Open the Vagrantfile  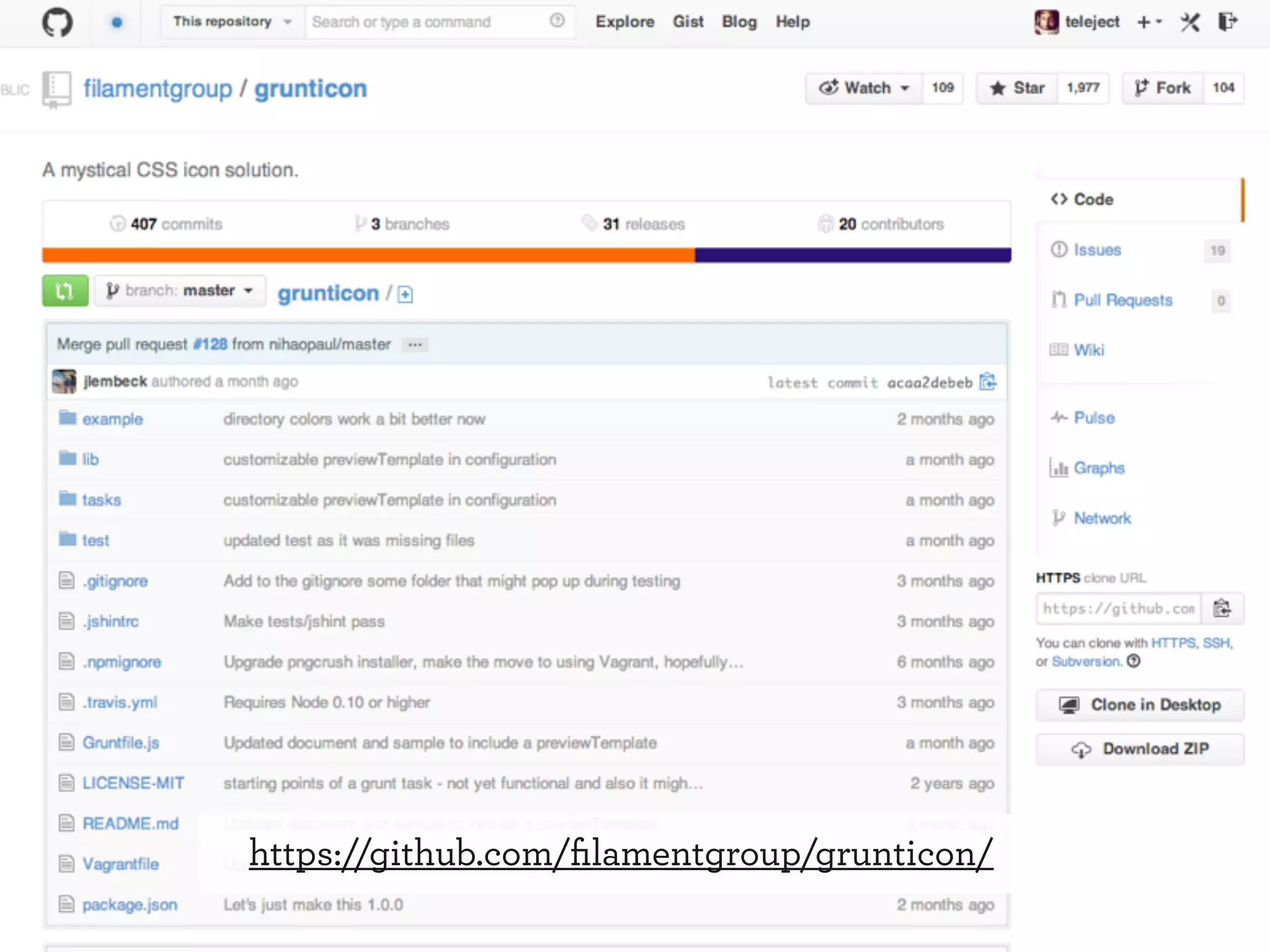(x=121, y=864)
